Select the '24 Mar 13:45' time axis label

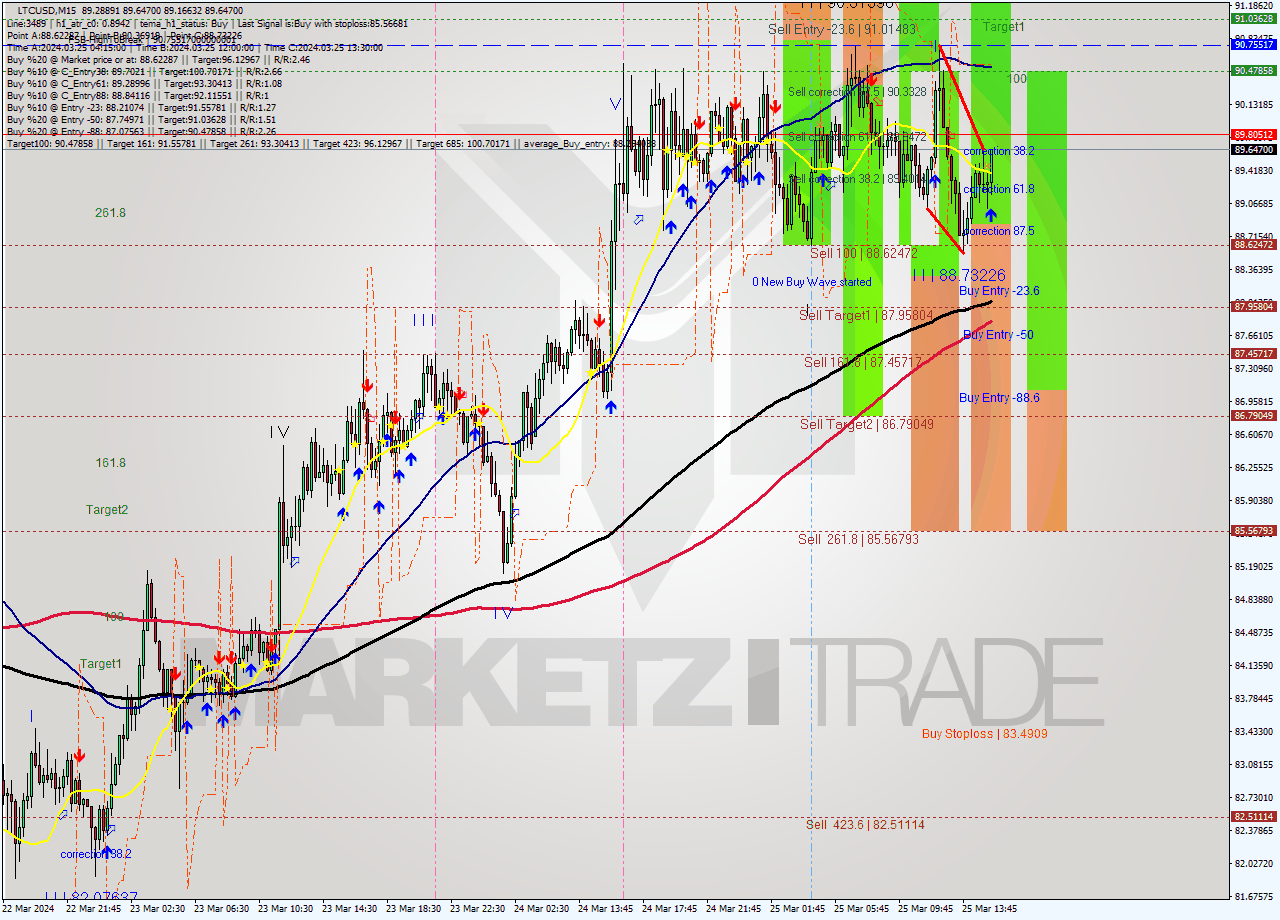[605, 909]
